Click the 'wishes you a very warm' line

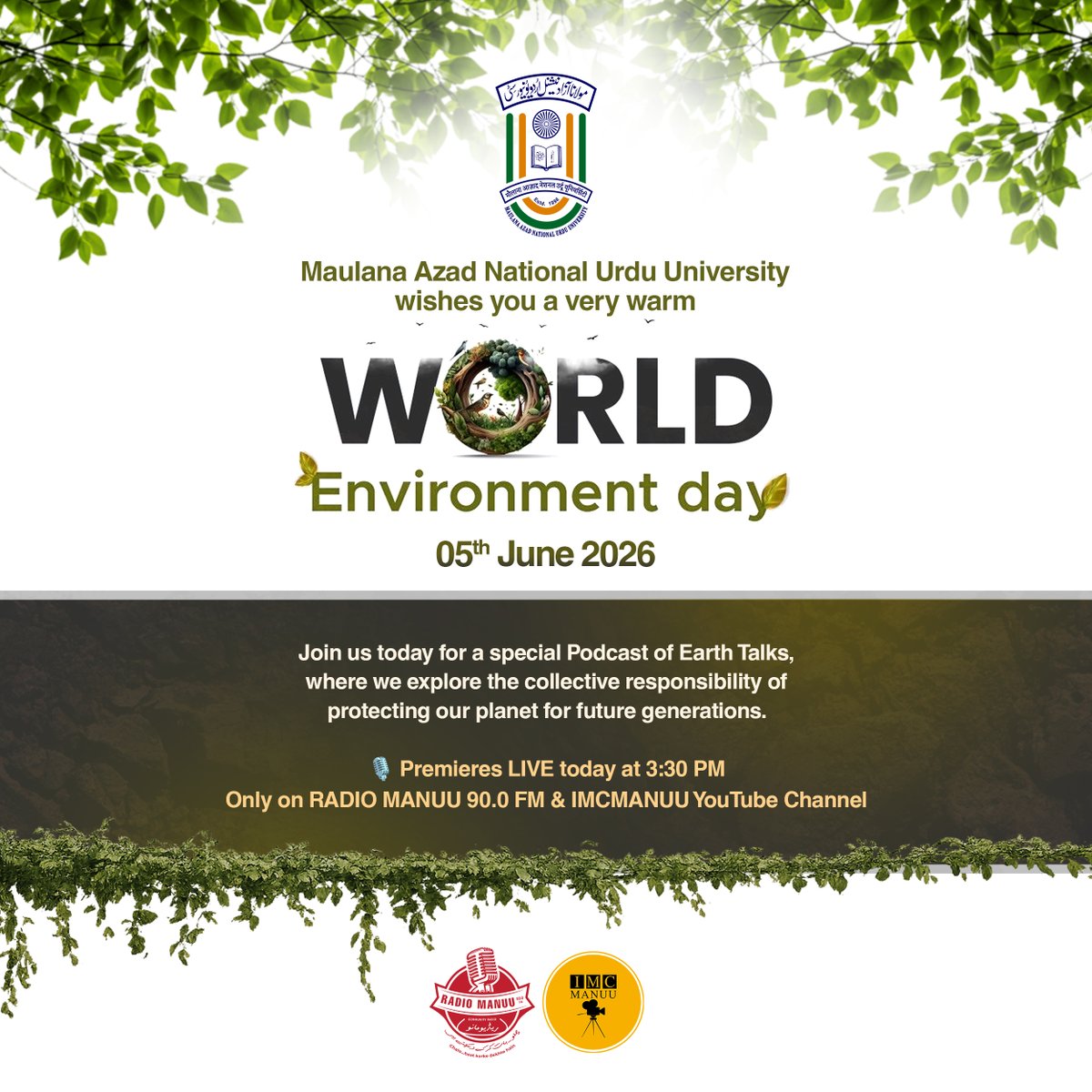pos(545,301)
